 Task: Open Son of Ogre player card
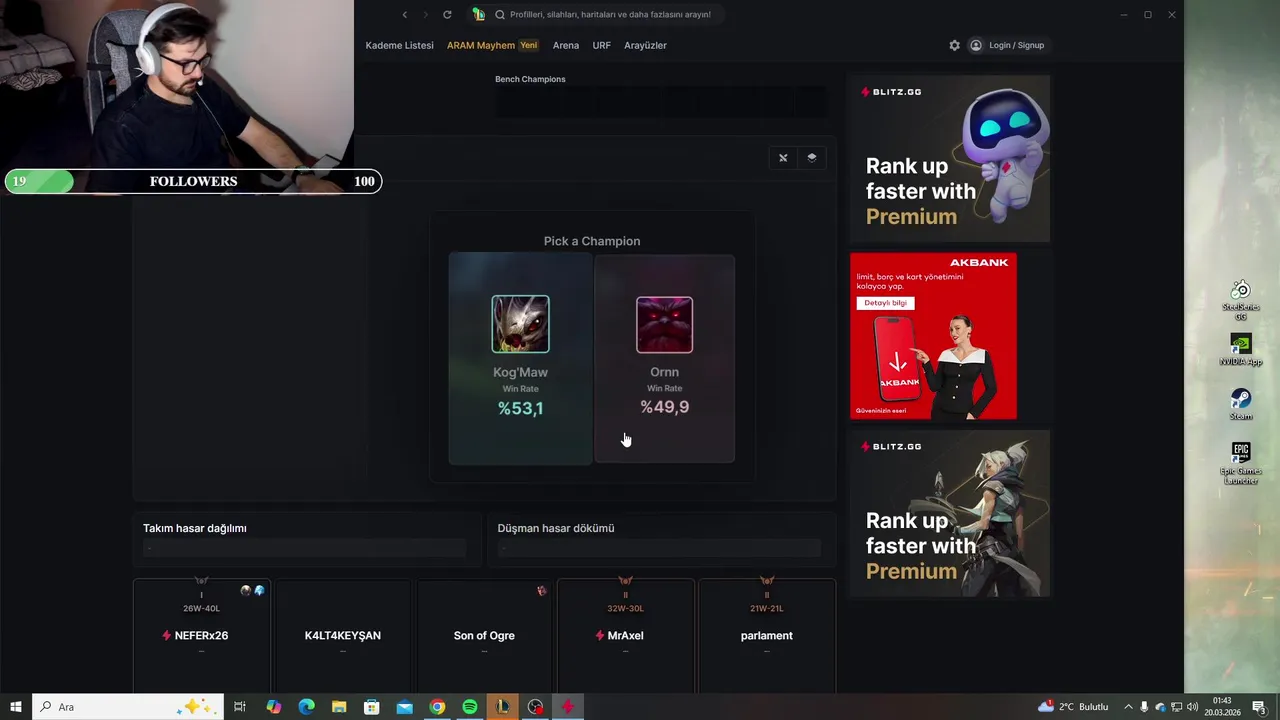click(x=484, y=635)
